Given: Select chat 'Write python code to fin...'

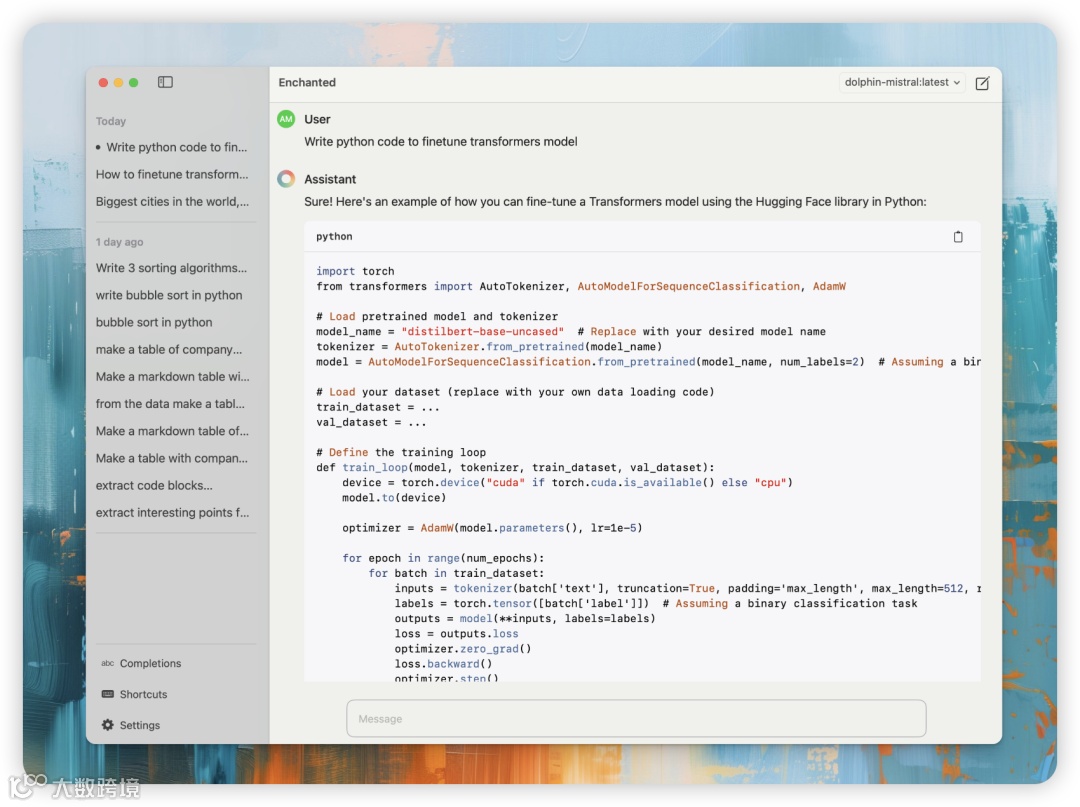Looking at the screenshot, I should pos(176,147).
